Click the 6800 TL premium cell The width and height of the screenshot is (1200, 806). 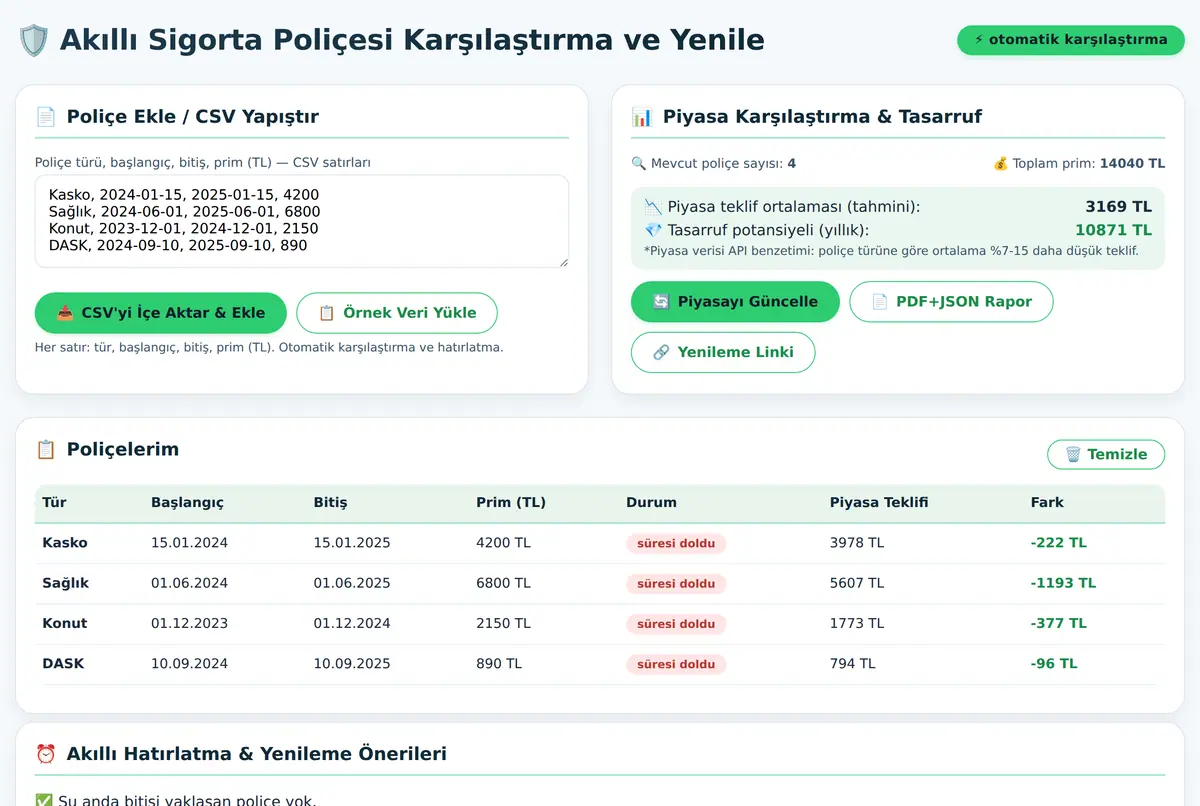[503, 583]
